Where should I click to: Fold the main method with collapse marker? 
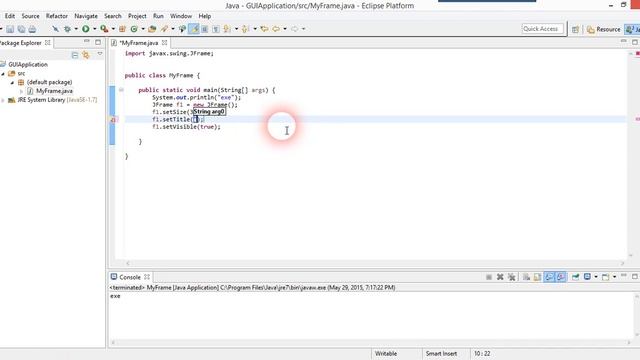pos(121,90)
